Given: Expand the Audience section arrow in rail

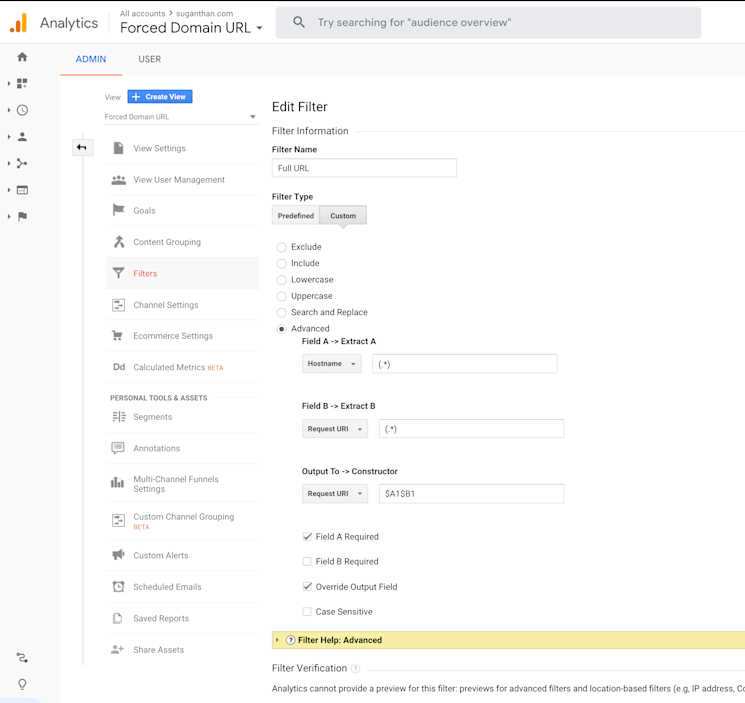Looking at the screenshot, I should pos(9,137).
